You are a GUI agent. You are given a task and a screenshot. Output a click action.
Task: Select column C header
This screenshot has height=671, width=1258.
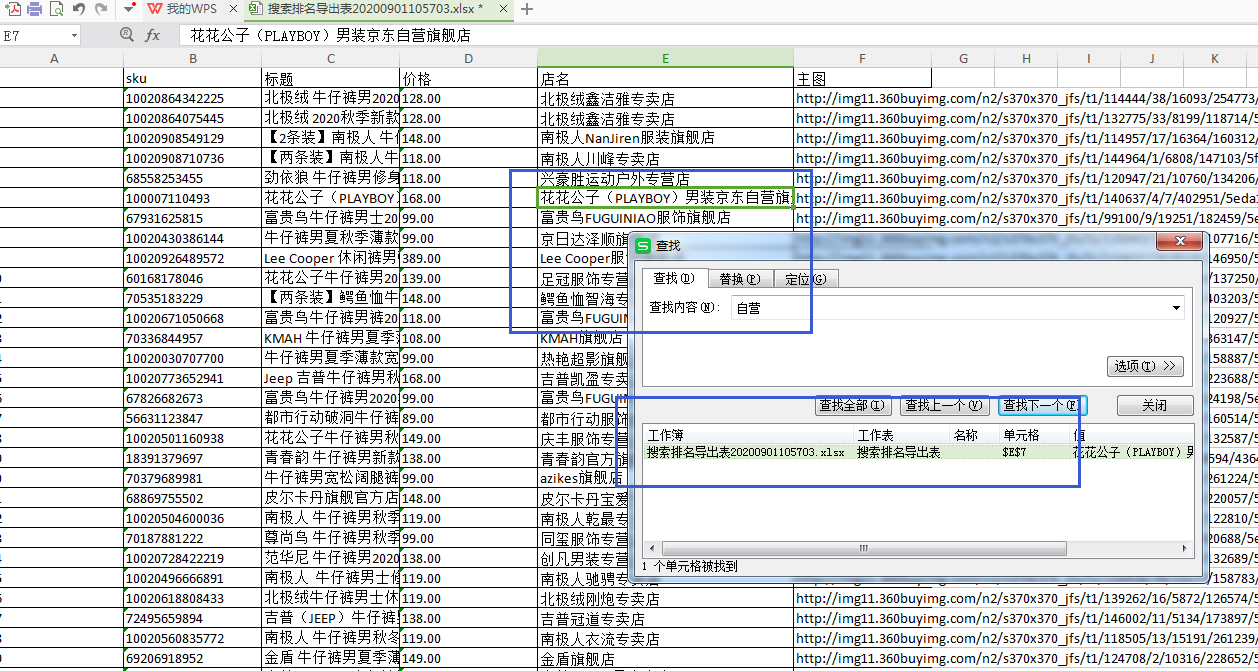(330, 59)
